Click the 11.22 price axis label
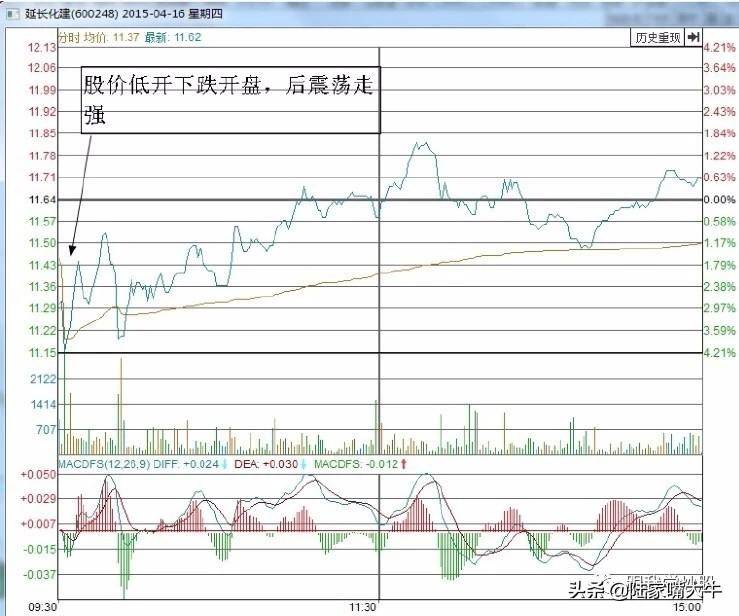 pos(42,330)
